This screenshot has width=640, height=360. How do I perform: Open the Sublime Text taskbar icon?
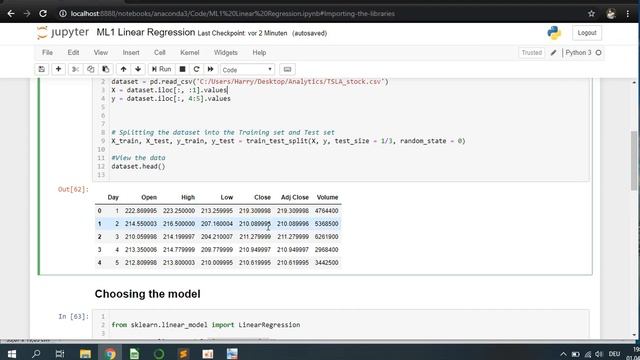183,354
